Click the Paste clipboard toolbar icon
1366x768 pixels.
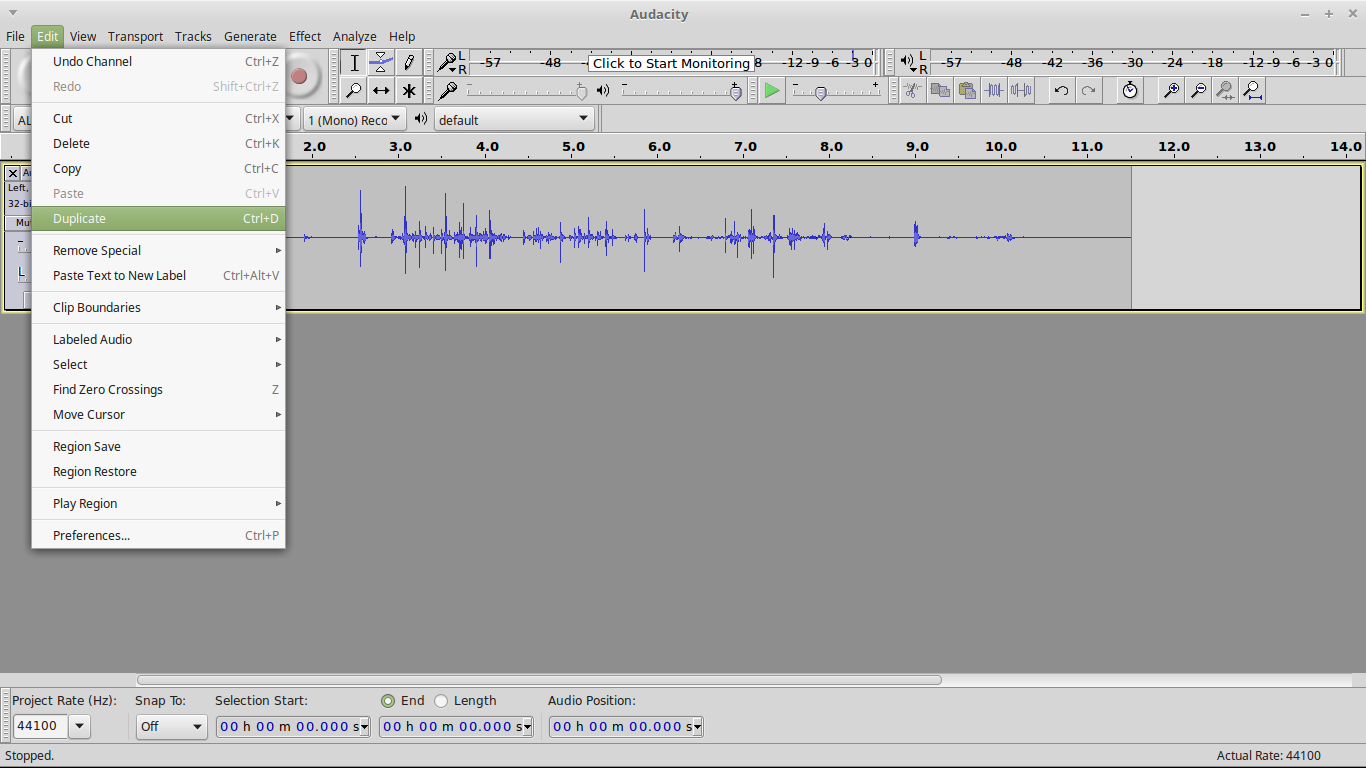click(x=967, y=91)
